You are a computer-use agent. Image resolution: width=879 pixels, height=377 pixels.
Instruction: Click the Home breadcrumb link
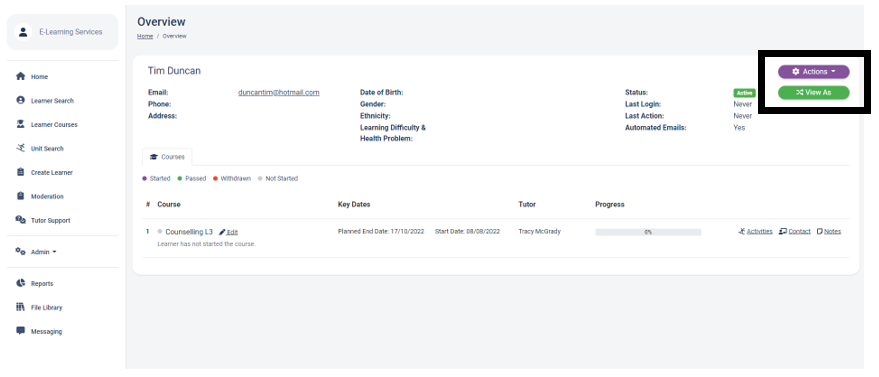tap(145, 36)
